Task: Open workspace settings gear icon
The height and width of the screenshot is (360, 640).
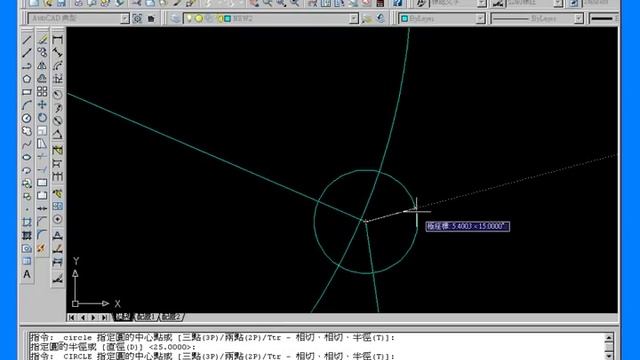Action: coord(138,18)
